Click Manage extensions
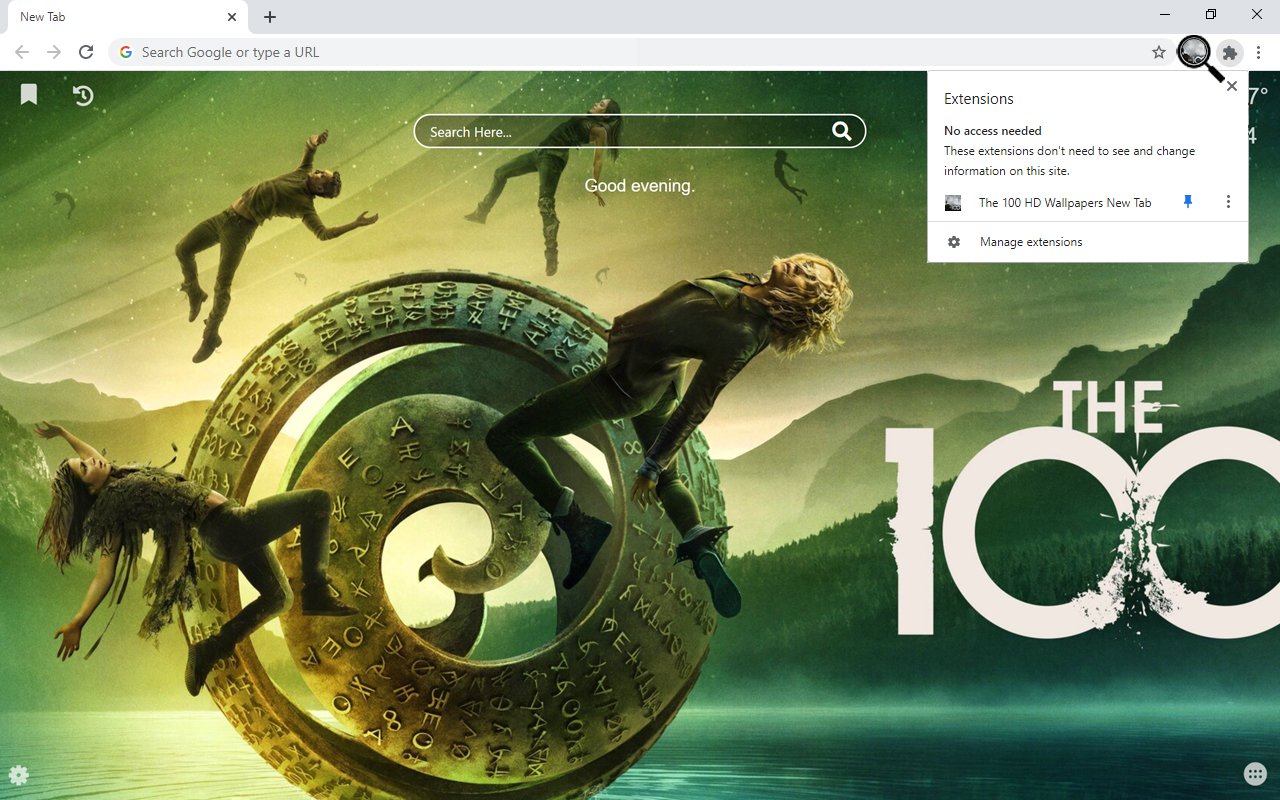1280x800 pixels. (1088, 242)
